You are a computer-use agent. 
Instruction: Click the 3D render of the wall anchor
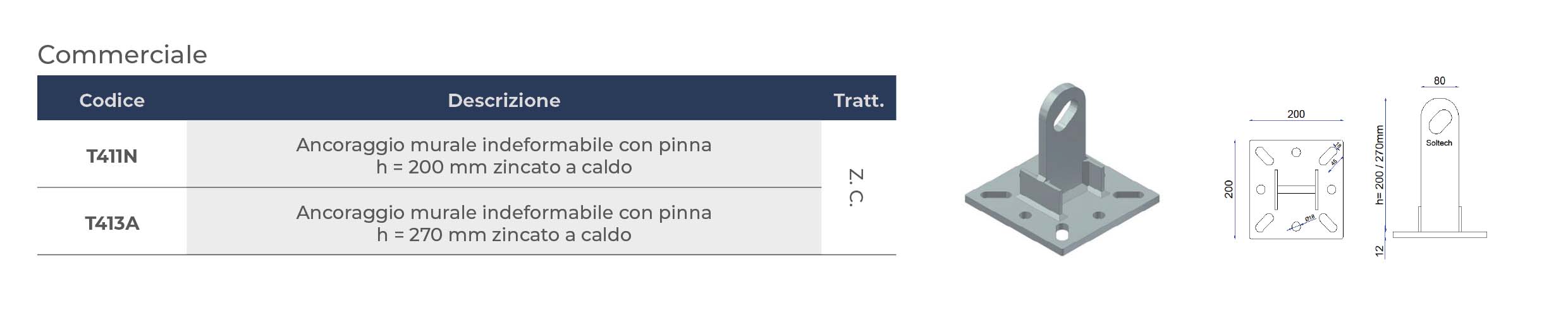coord(1062,184)
